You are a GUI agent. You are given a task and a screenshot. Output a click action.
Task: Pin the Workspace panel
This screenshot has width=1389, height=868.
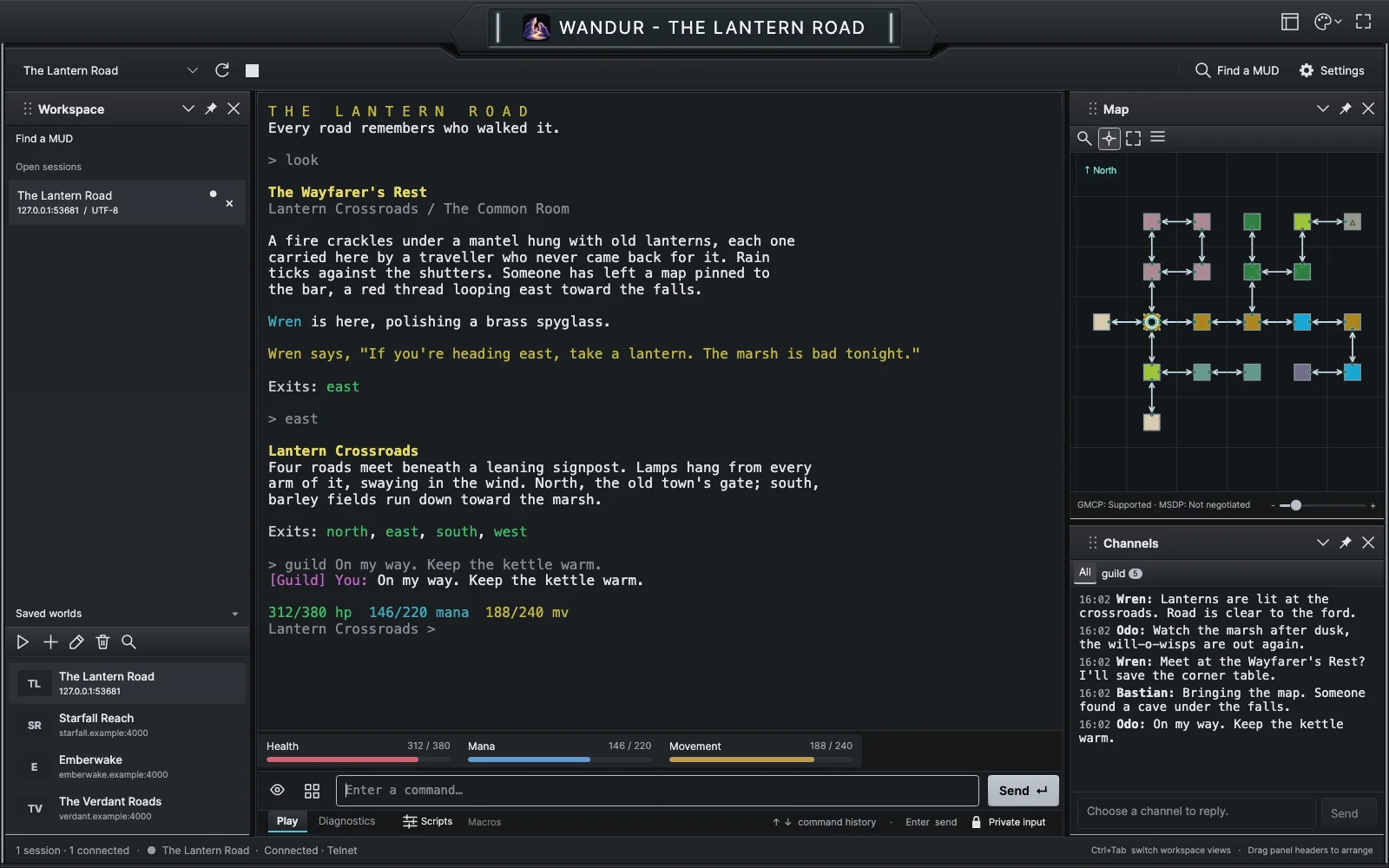click(x=211, y=108)
